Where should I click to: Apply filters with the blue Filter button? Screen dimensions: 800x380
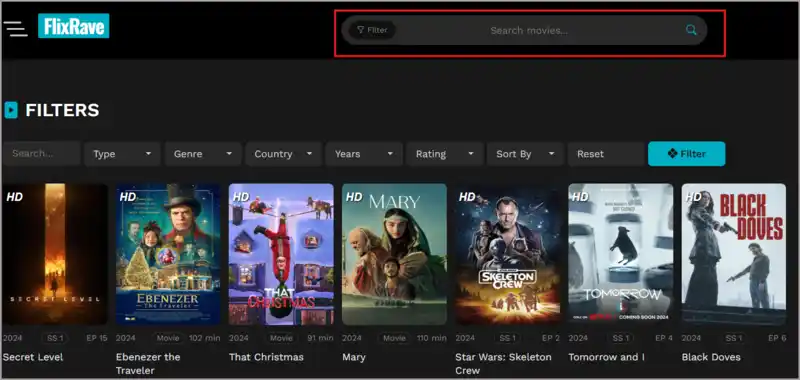point(686,154)
